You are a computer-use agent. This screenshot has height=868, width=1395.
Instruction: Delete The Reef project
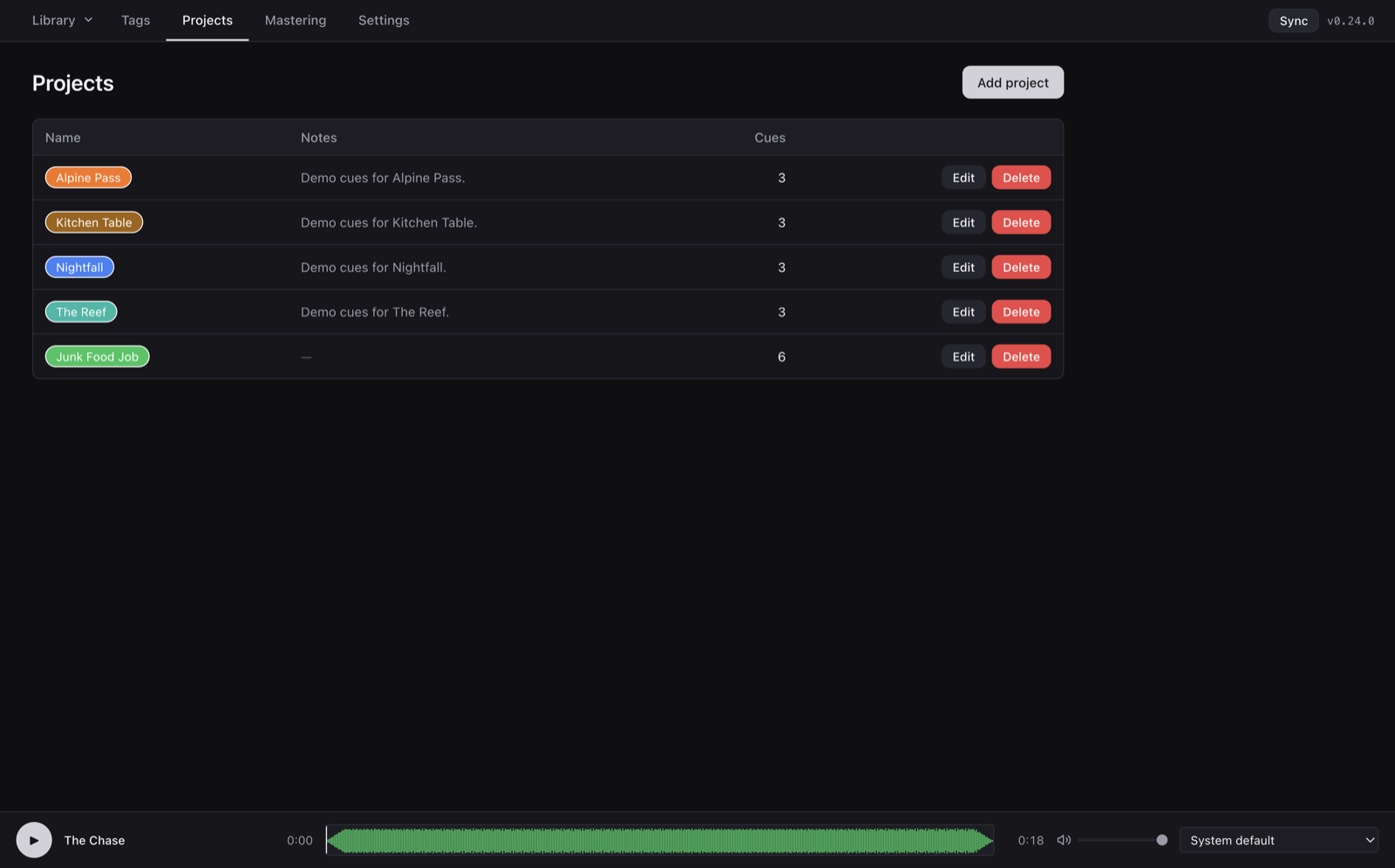coord(1021,312)
